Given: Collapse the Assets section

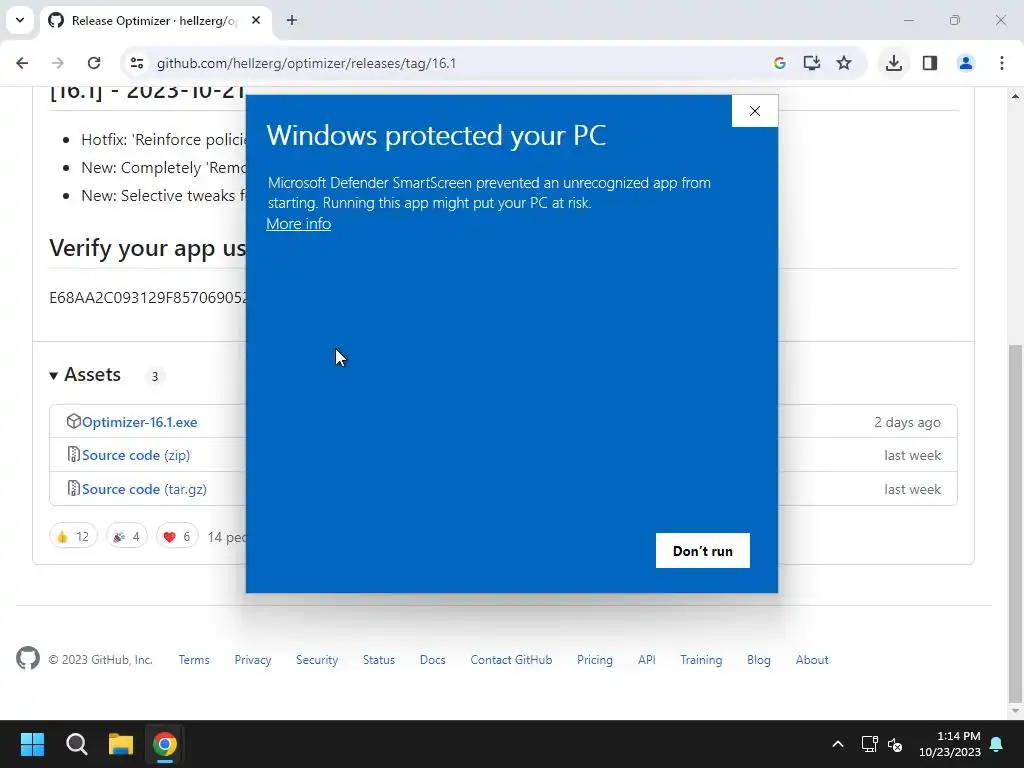Looking at the screenshot, I should click(x=85, y=375).
